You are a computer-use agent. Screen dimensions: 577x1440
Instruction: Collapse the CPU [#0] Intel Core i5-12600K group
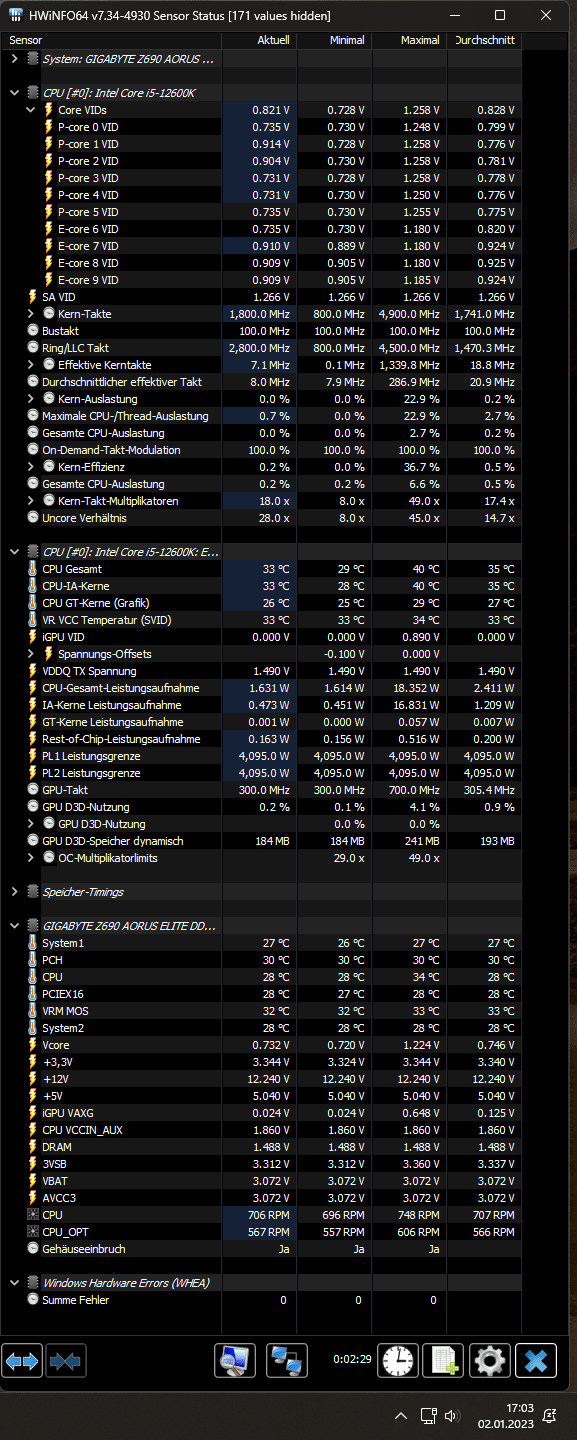click(14, 93)
